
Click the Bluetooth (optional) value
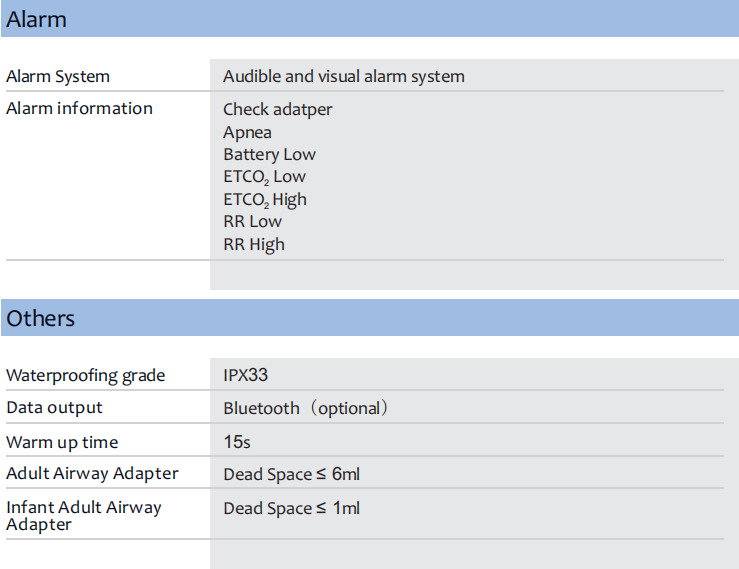pos(306,408)
